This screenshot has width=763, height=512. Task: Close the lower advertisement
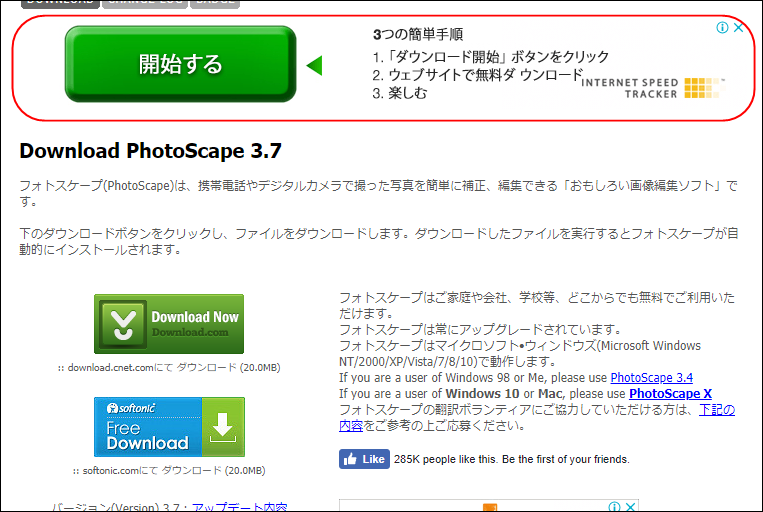pos(630,507)
